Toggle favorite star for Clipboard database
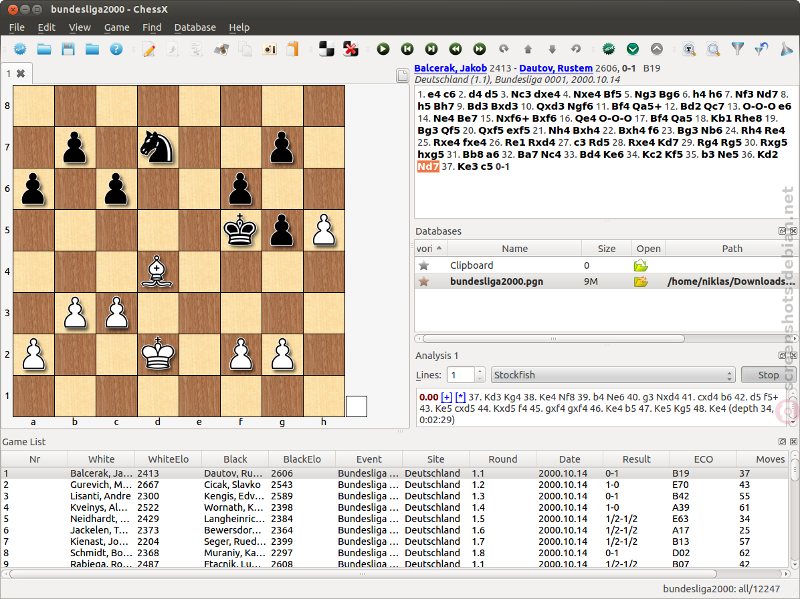The image size is (800, 599). (x=423, y=265)
